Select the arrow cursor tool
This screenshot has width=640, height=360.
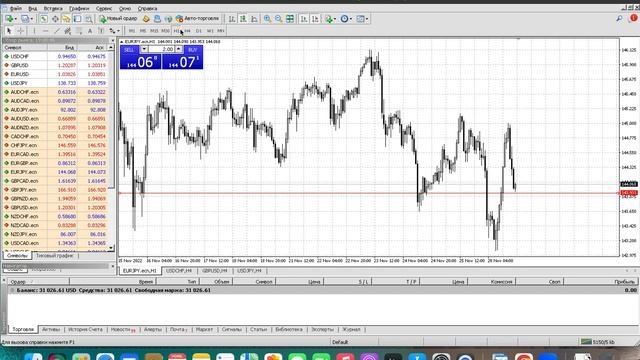[x=9, y=31]
